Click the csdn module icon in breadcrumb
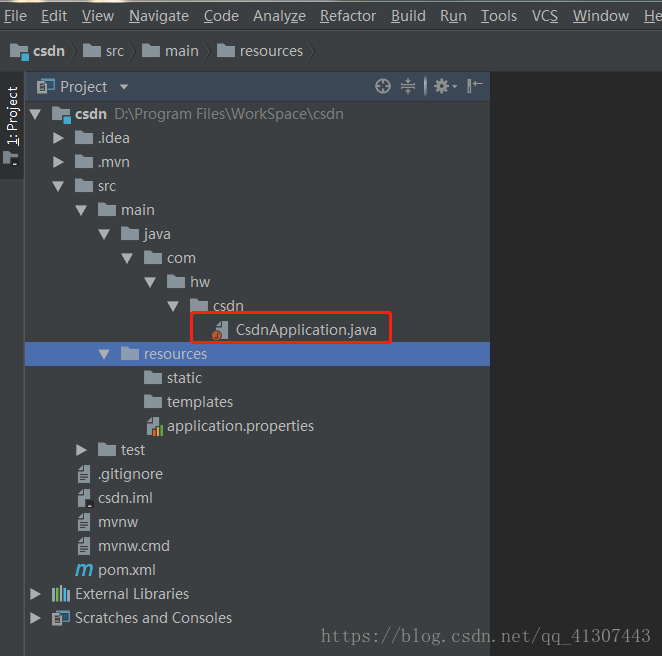 pyautogui.click(x=19, y=52)
